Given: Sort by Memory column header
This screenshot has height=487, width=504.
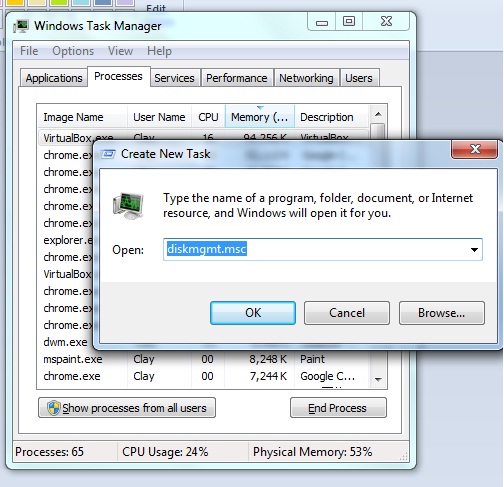Looking at the screenshot, I should 260,117.
